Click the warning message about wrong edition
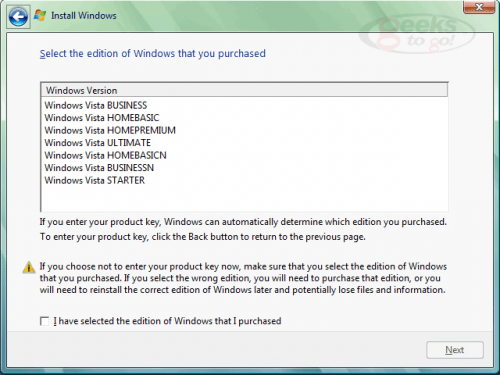 [x=243, y=278]
